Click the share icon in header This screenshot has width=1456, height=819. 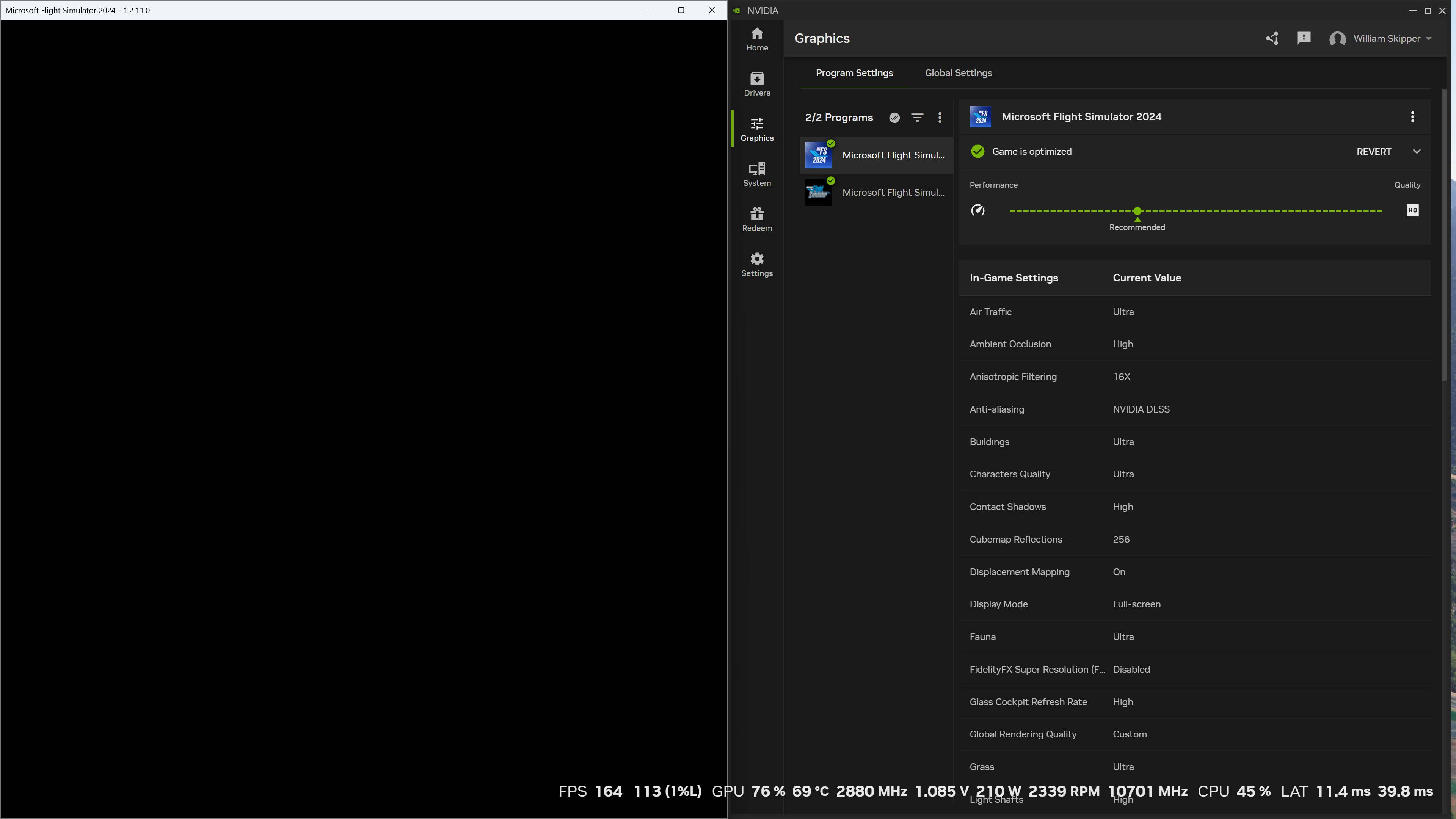click(1272, 38)
